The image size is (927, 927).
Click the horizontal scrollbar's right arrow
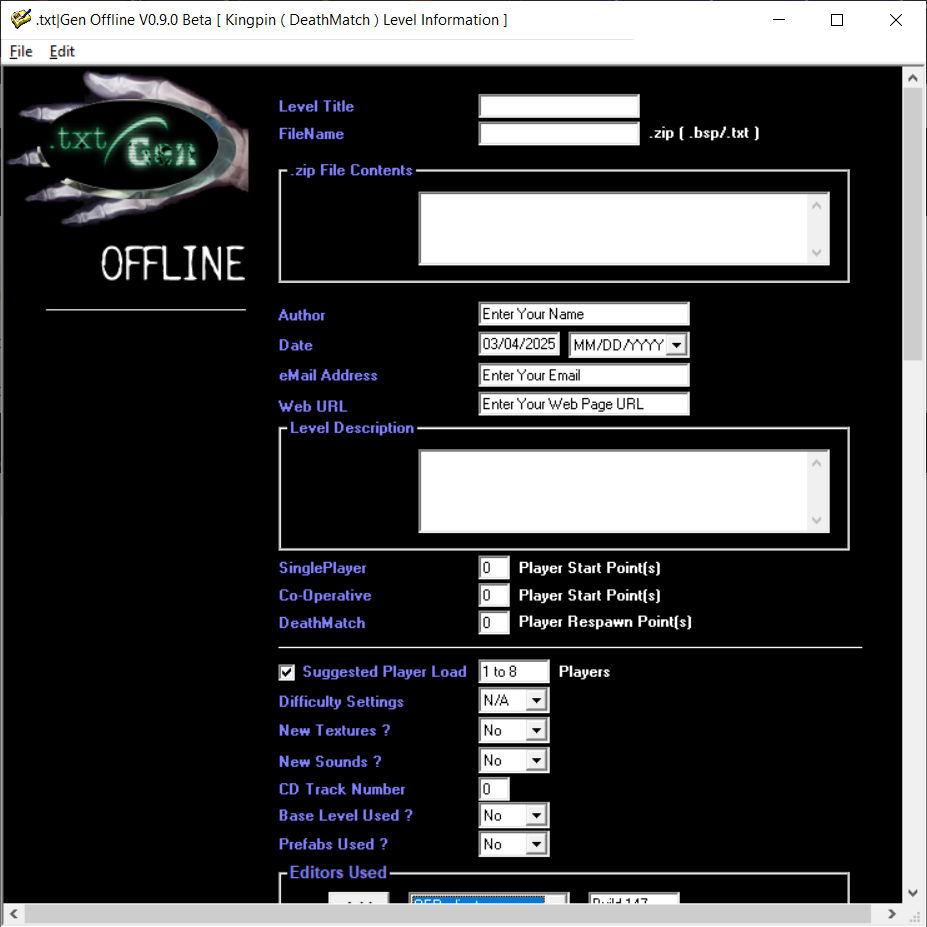892,914
